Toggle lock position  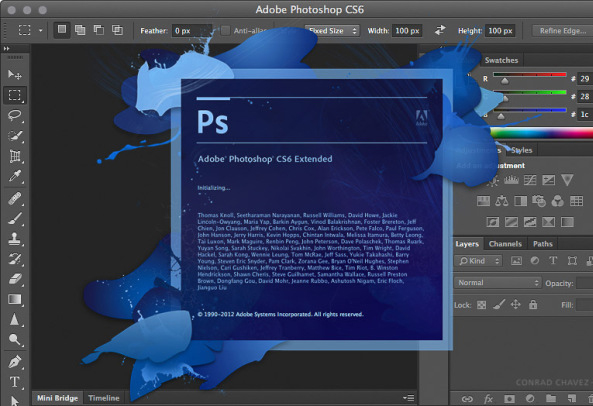(x=515, y=304)
